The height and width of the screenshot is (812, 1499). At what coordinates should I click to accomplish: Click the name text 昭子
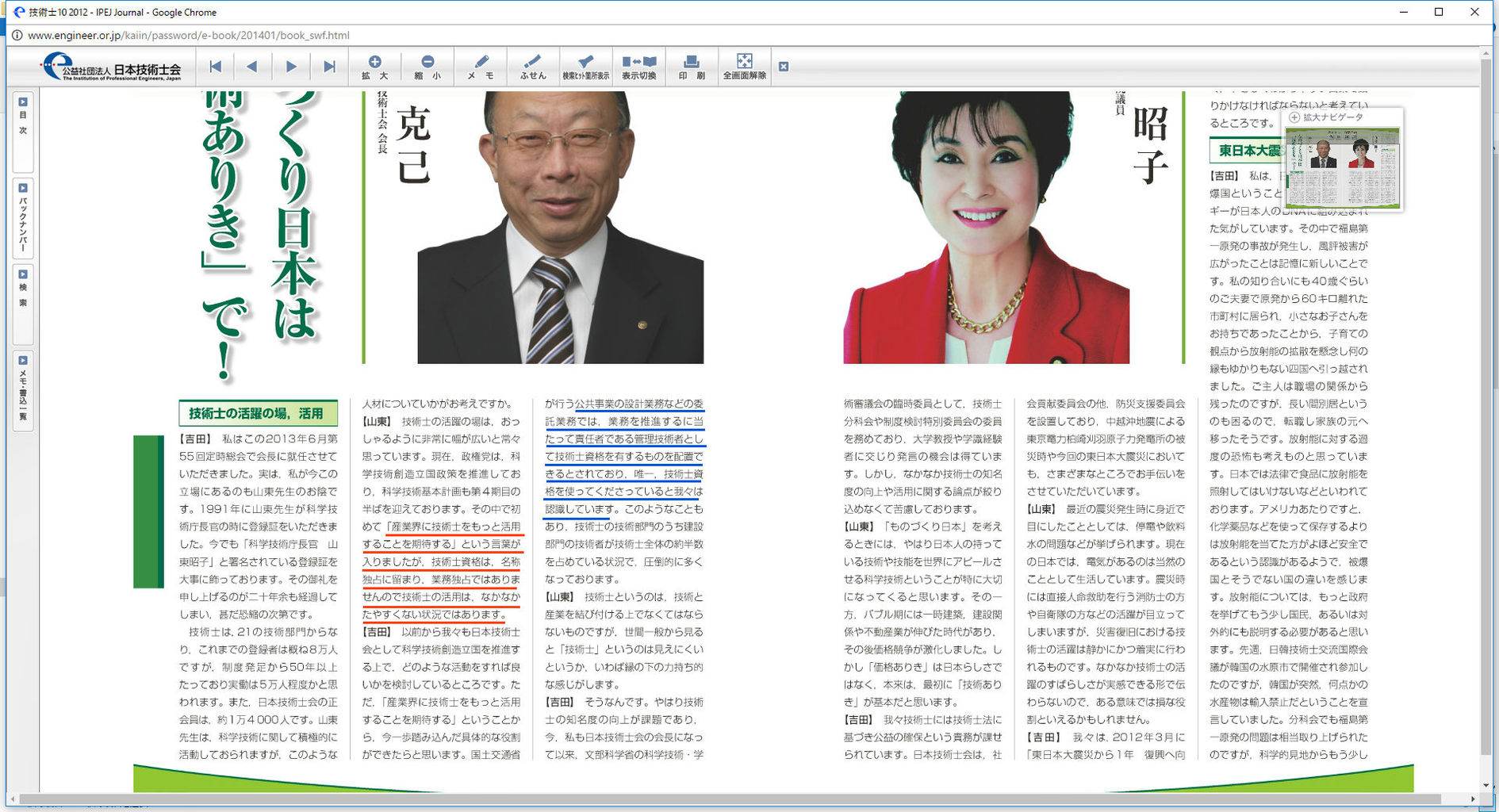point(1150,144)
